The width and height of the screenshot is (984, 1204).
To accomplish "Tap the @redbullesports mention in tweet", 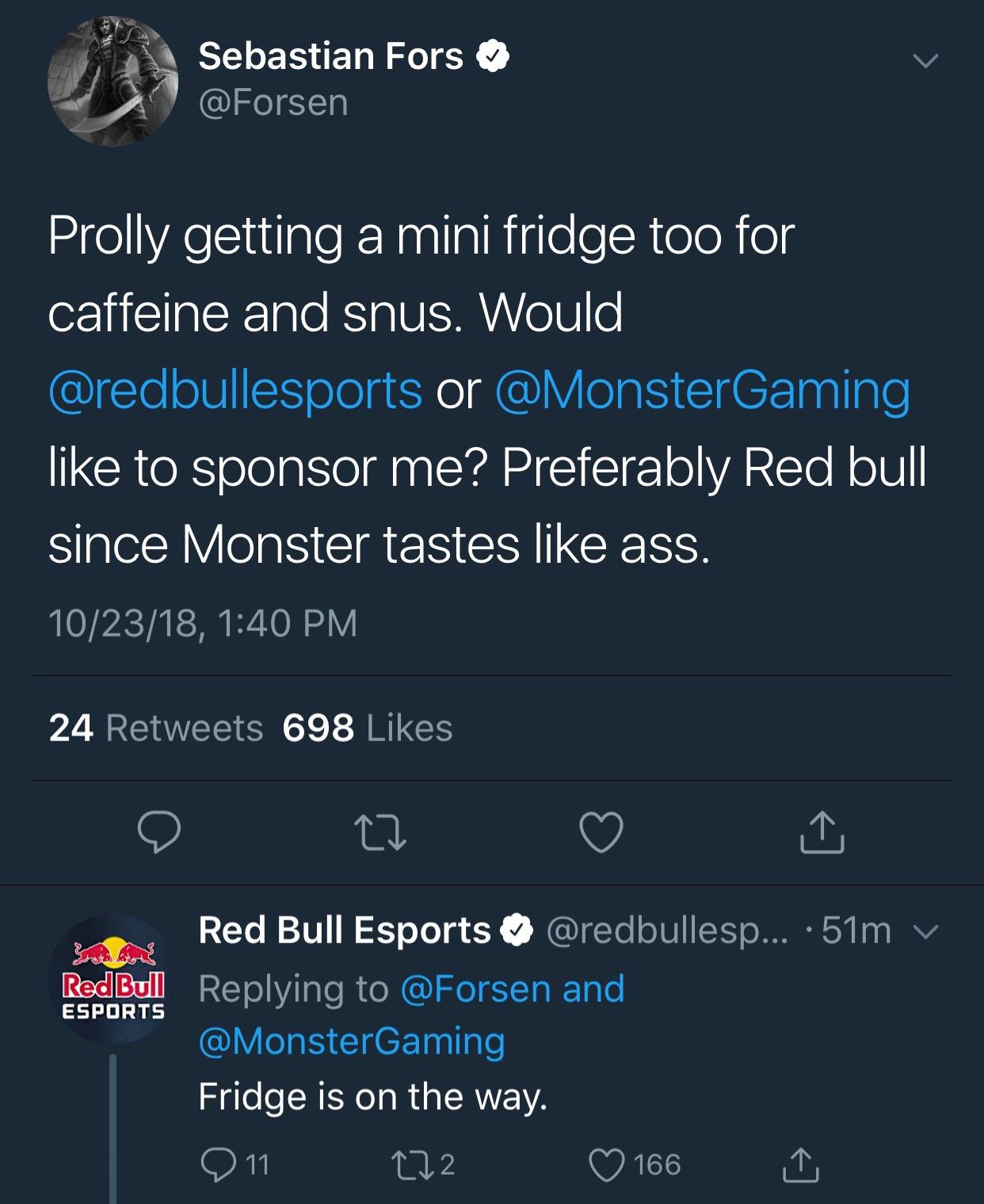I will 235,390.
